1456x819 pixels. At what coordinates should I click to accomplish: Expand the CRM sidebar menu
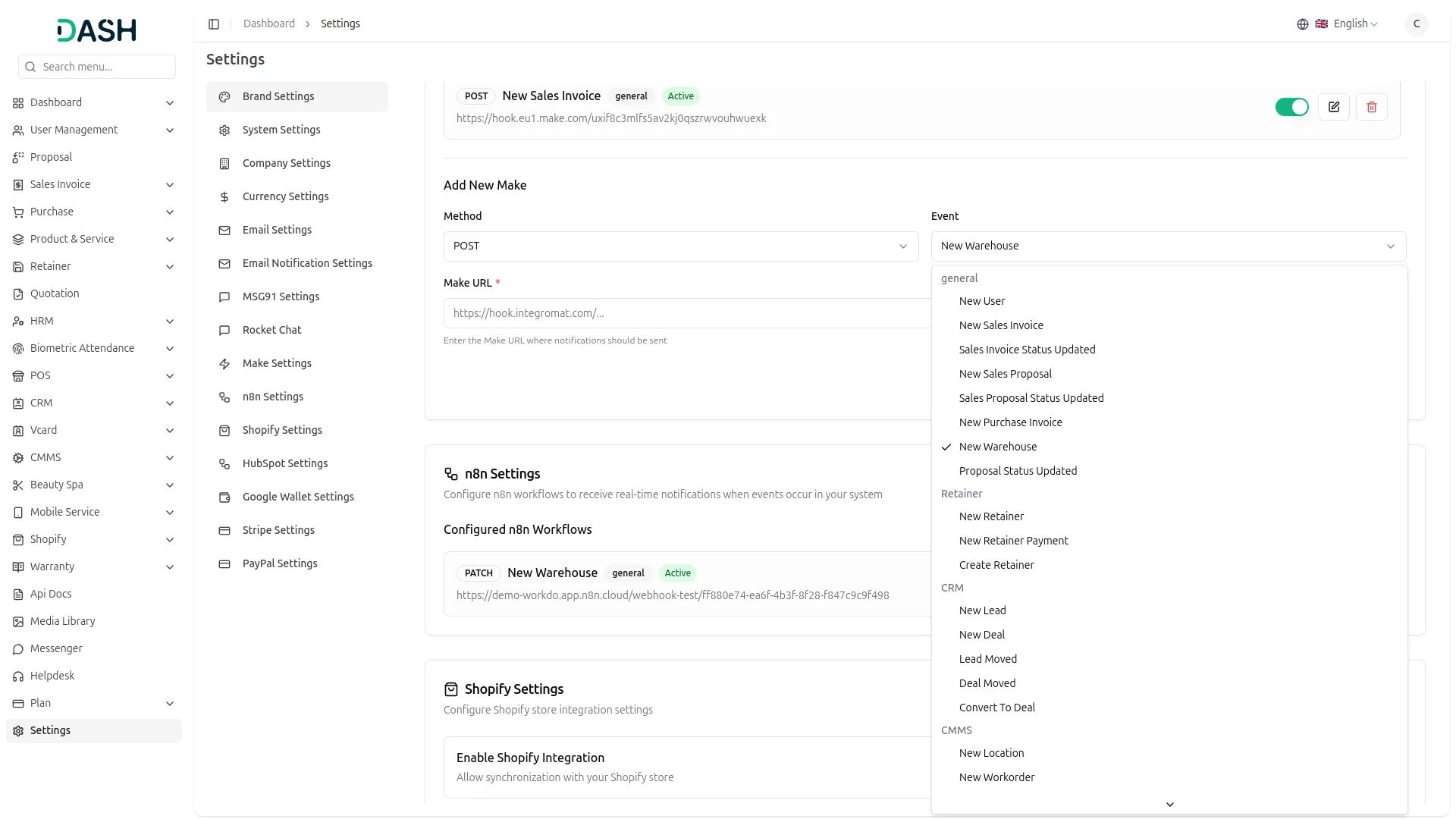tap(94, 403)
